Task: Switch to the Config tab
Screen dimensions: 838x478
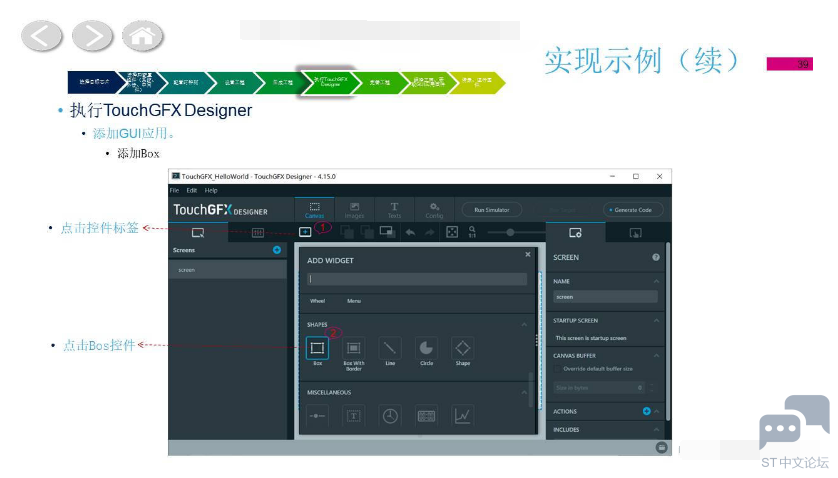Action: pyautogui.click(x=434, y=210)
